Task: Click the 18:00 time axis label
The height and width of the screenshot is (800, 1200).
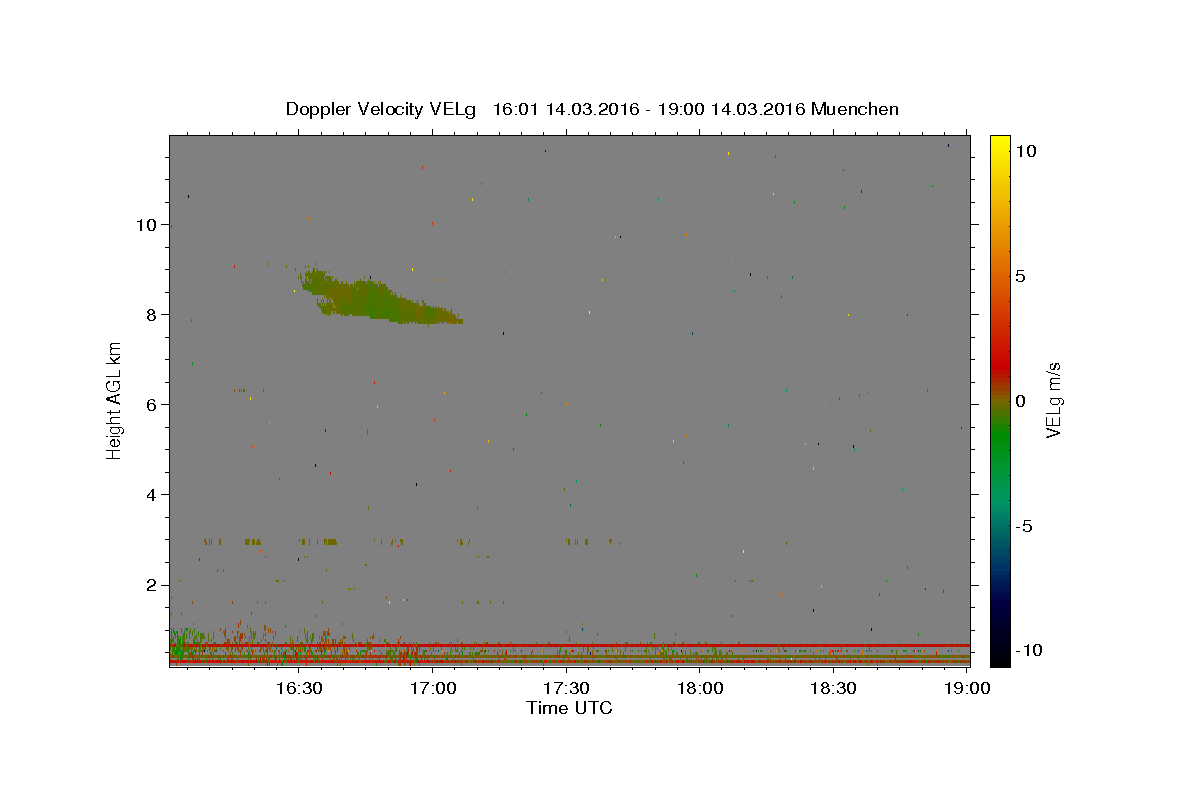Action: [700, 688]
